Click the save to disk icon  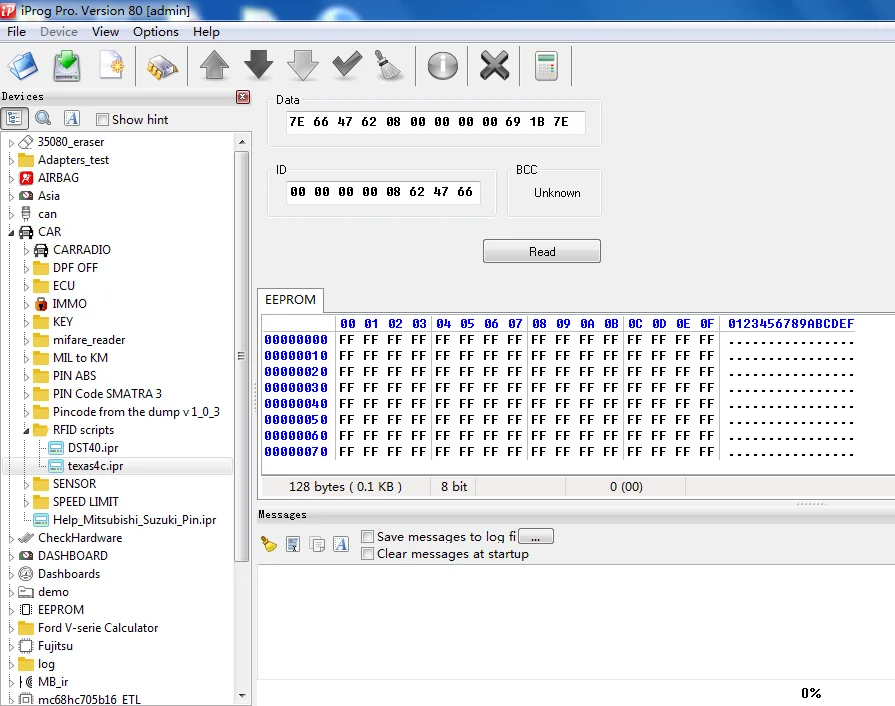pyautogui.click(x=67, y=66)
